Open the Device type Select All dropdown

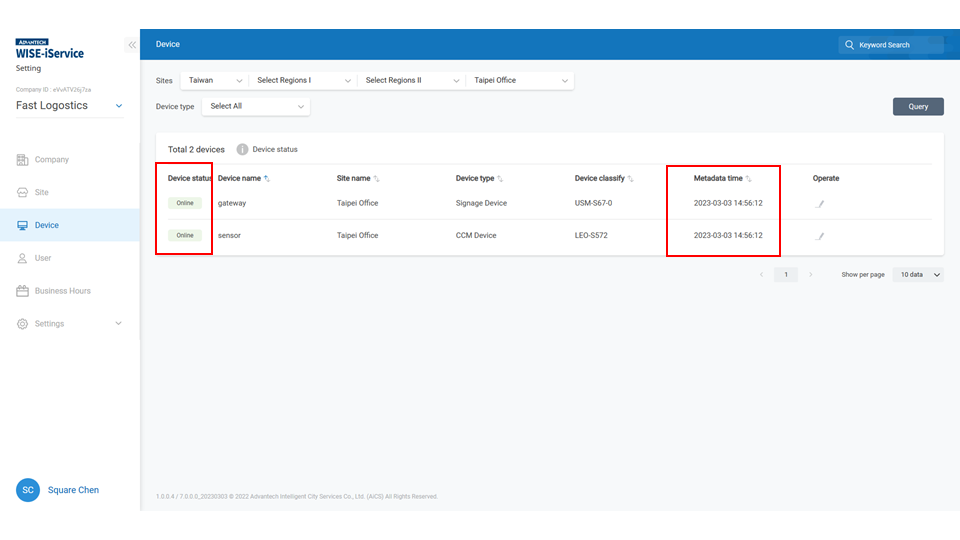tap(256, 106)
